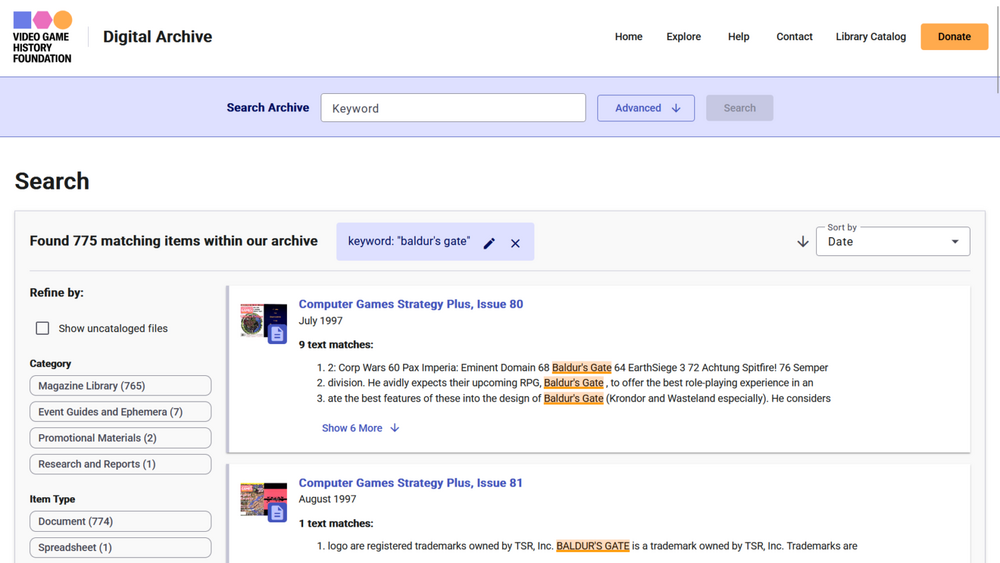Filter by Event Guides and Ephemera
Viewport: 1000px width, 563px height.
pyautogui.click(x=120, y=412)
